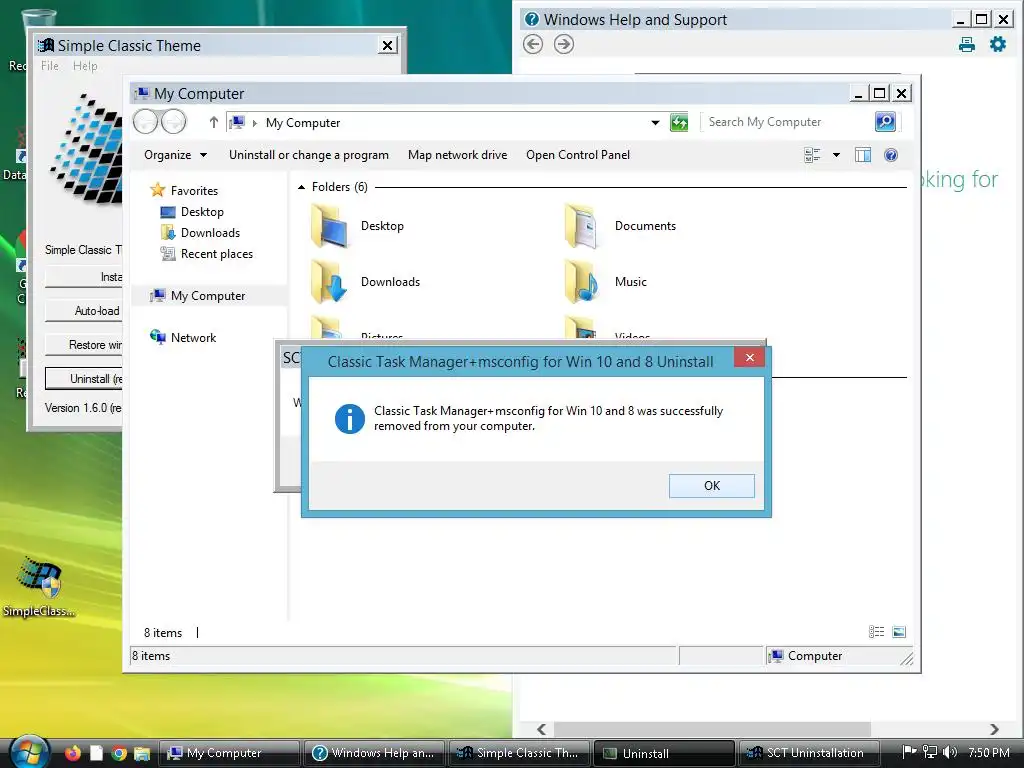The height and width of the screenshot is (768, 1024).
Task: Switch to Windows Help taskbar button
Action: 374,753
